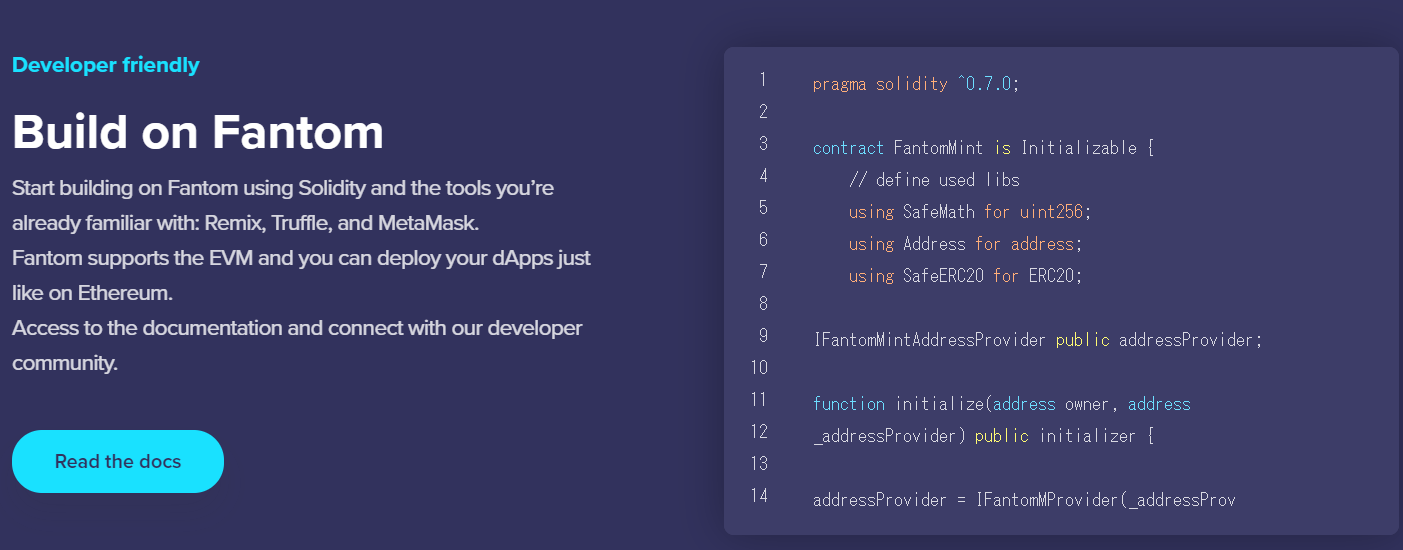Image resolution: width=1403 pixels, height=550 pixels.
Task: Click the function initialize code line
Action: pos(1001,404)
